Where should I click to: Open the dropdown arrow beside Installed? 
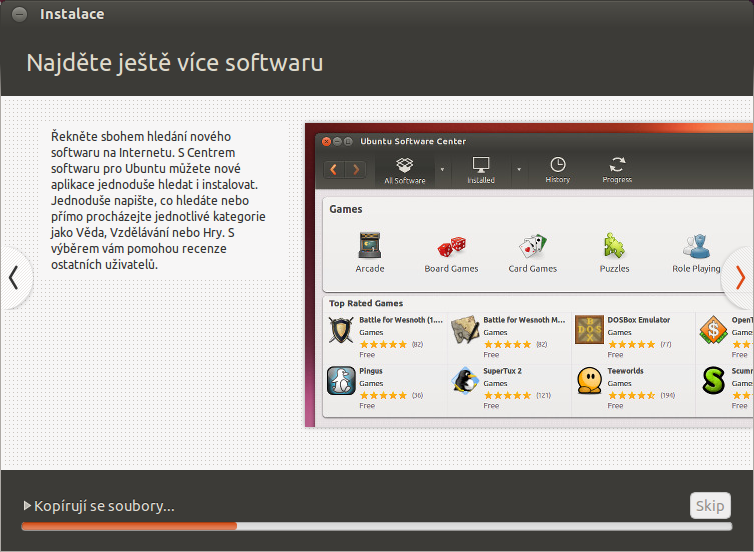tap(519, 169)
